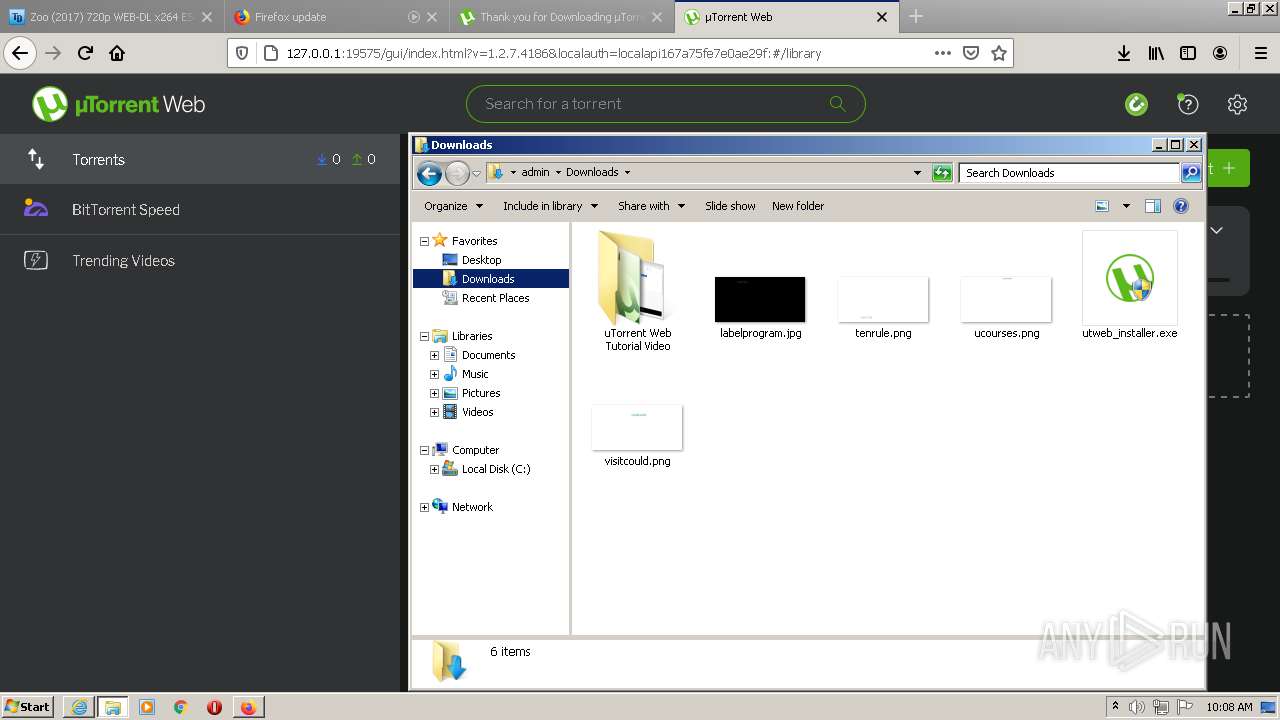The width and height of the screenshot is (1280, 720).
Task: Open the view options dropdown arrow
Action: coord(1125,206)
